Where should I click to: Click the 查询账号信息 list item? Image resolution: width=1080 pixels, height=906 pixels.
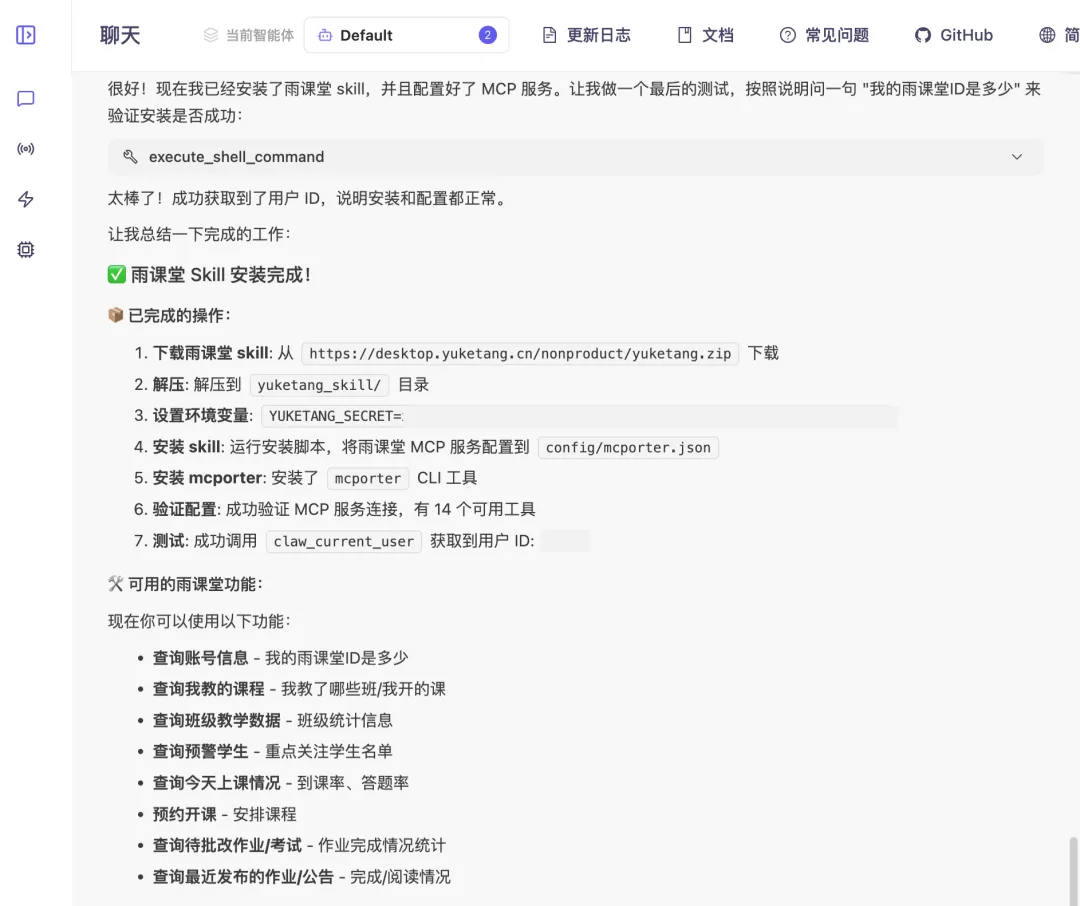click(280, 658)
